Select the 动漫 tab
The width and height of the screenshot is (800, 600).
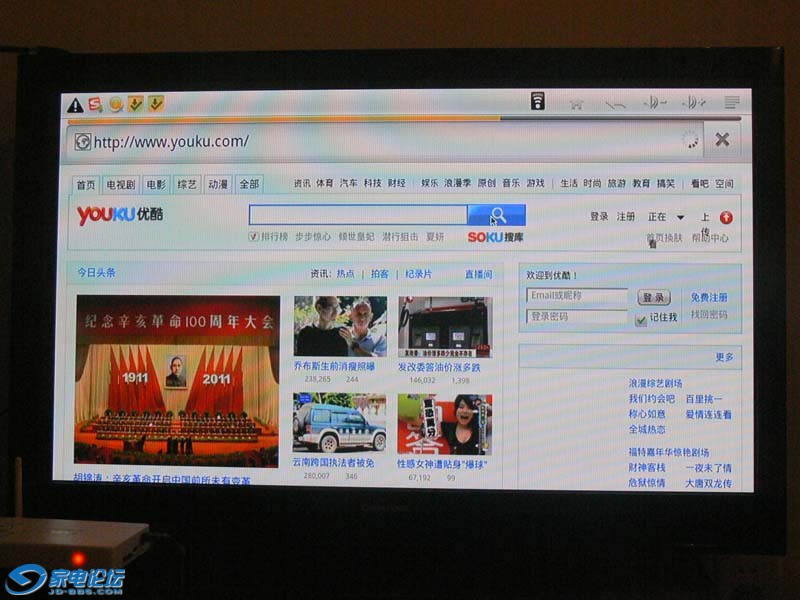pyautogui.click(x=218, y=184)
